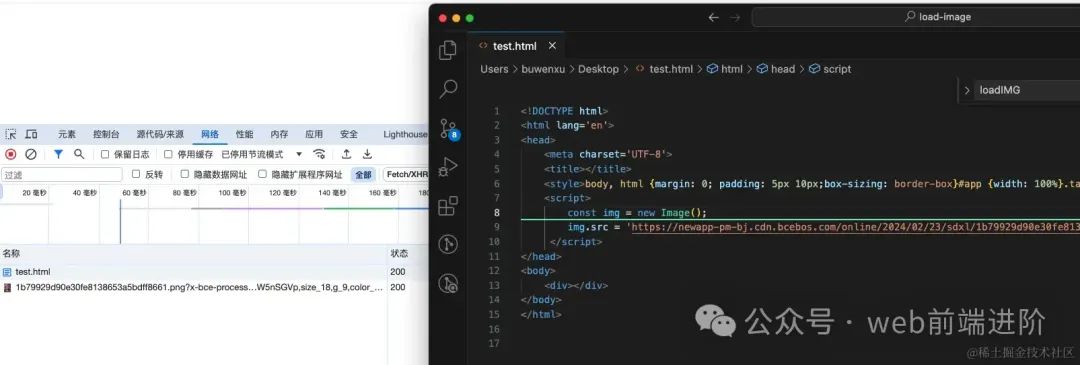Select buwenxu in the breadcrumb path
Viewport: 1080px width, 365px height.
[x=543, y=69]
